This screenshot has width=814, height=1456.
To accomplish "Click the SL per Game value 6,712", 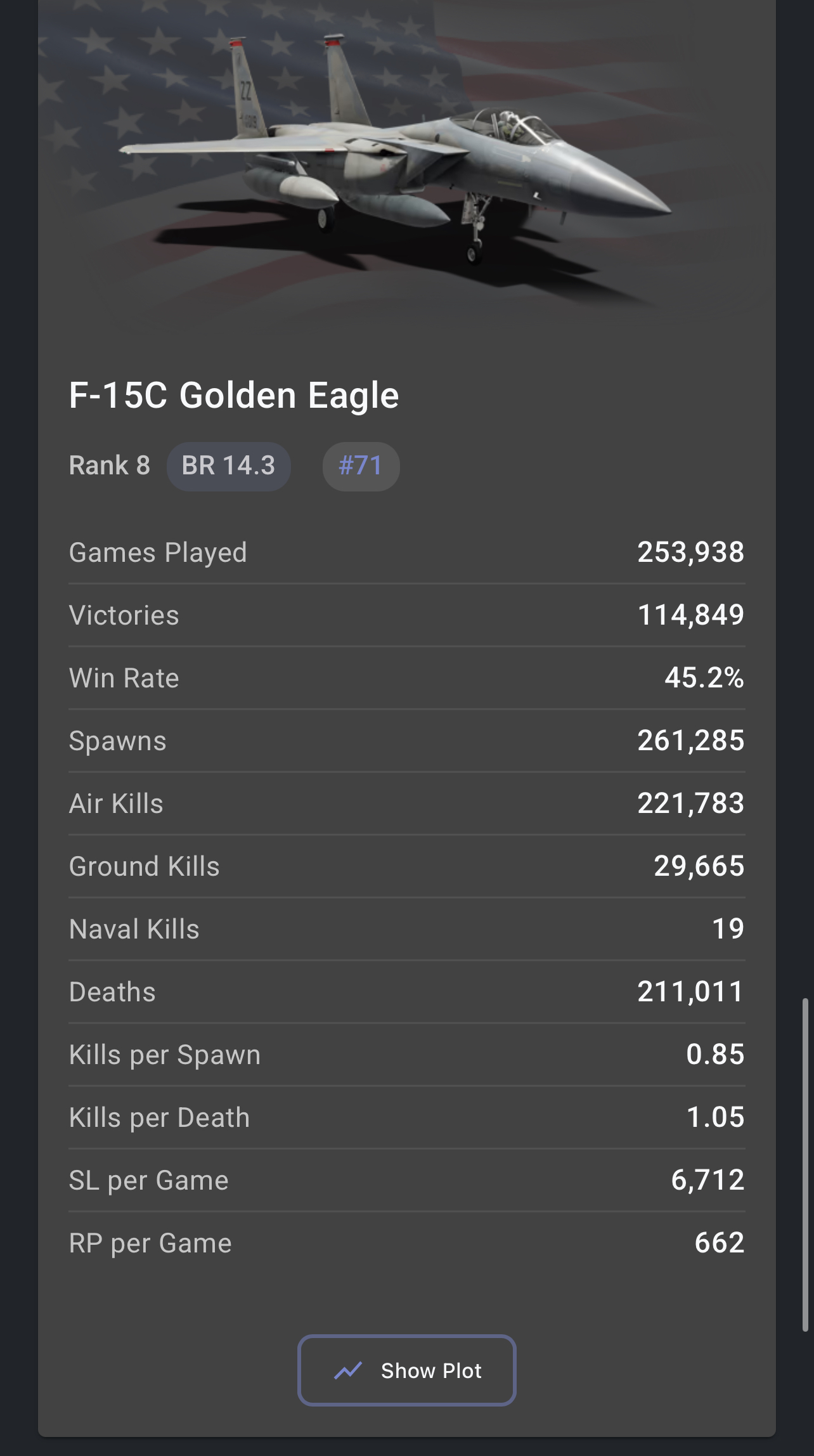I will (x=707, y=1180).
